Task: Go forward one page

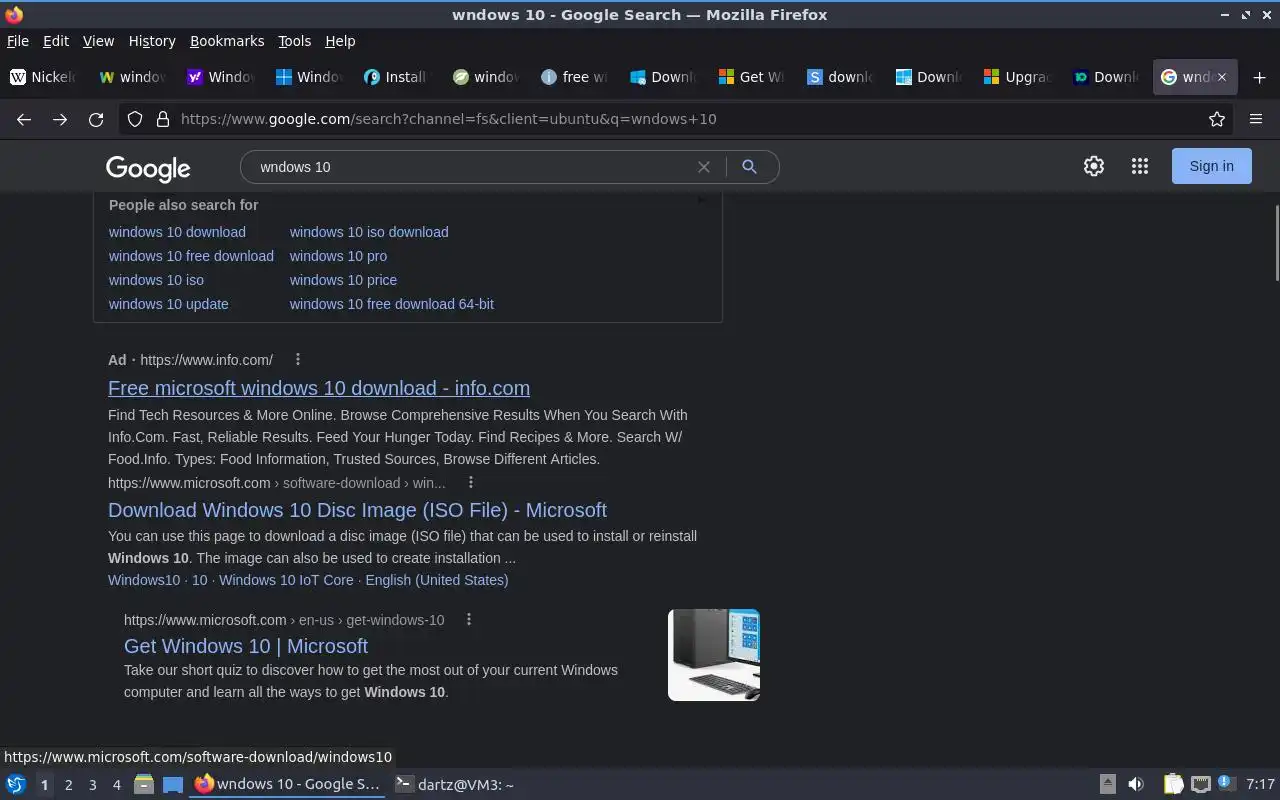Action: click(x=60, y=119)
